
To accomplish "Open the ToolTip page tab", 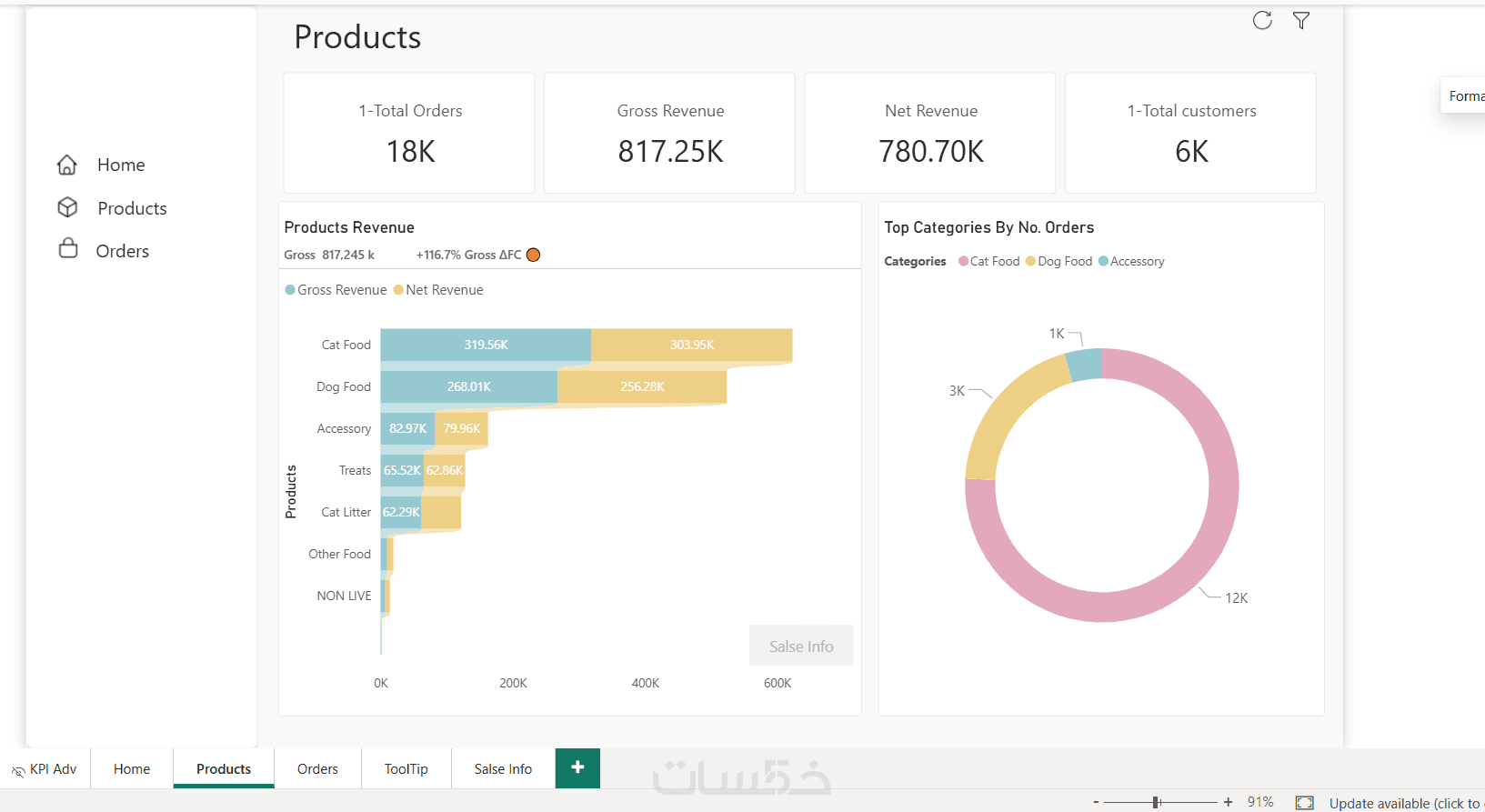I will tap(406, 769).
